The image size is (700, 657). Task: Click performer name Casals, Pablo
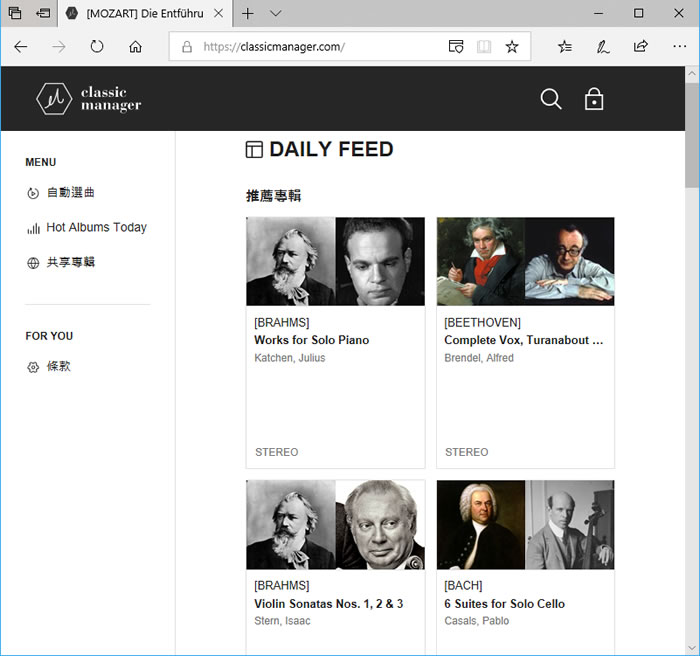click(x=476, y=621)
